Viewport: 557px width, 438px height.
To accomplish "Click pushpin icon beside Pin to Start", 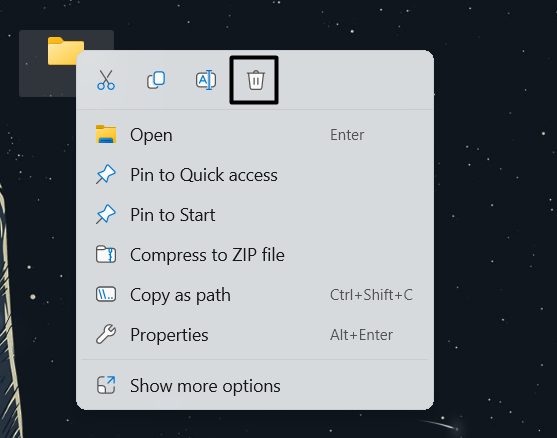I will click(106, 215).
